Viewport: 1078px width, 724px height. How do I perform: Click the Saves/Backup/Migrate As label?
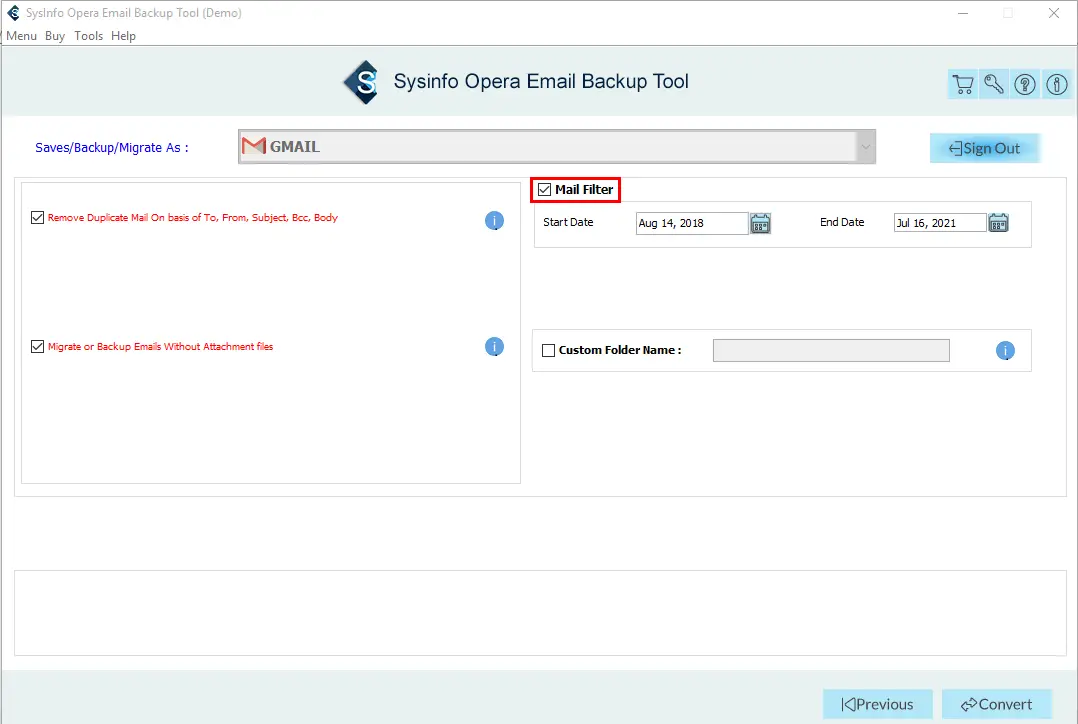[x=111, y=148]
